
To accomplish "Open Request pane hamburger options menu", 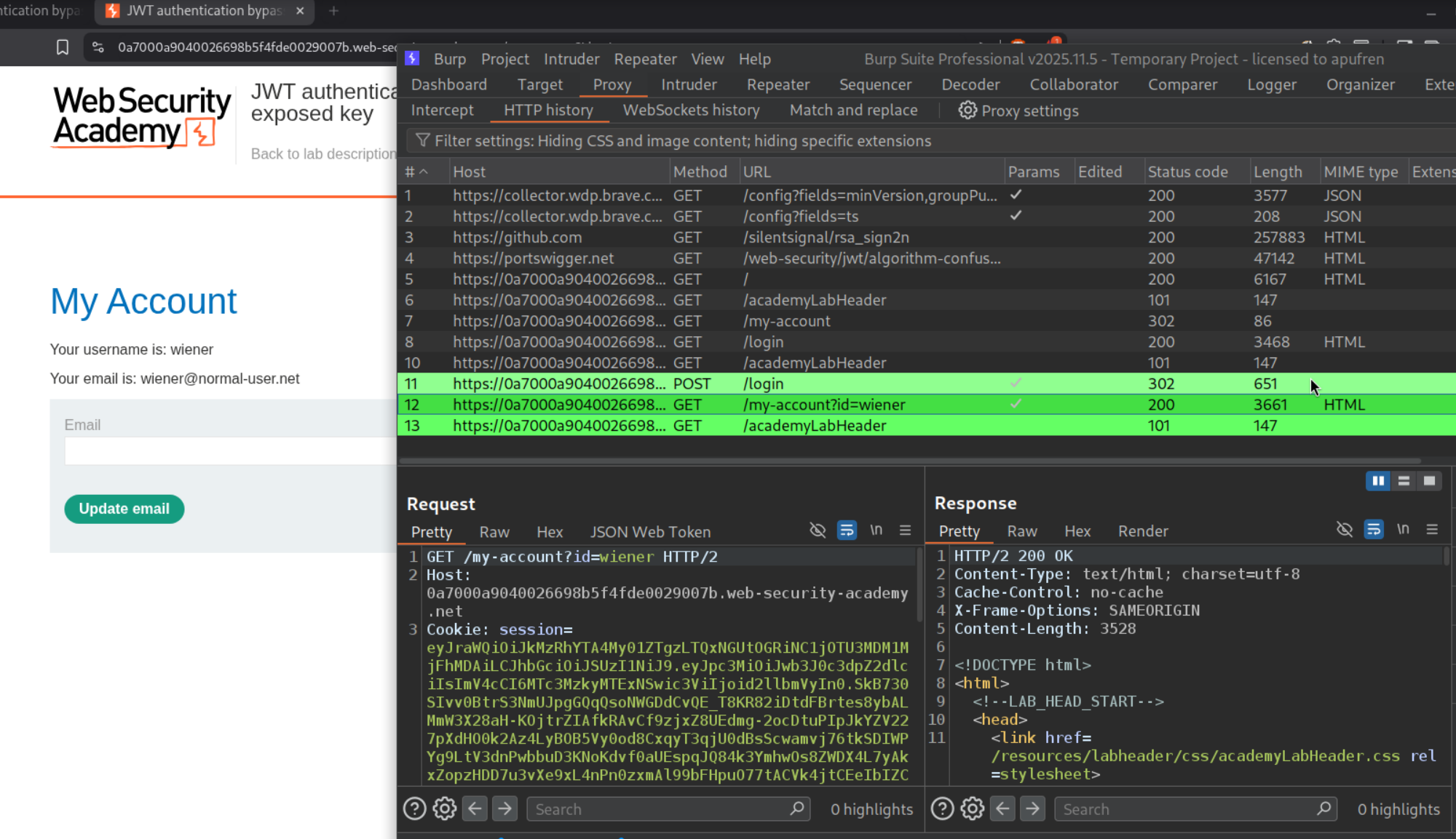I will click(x=905, y=530).
